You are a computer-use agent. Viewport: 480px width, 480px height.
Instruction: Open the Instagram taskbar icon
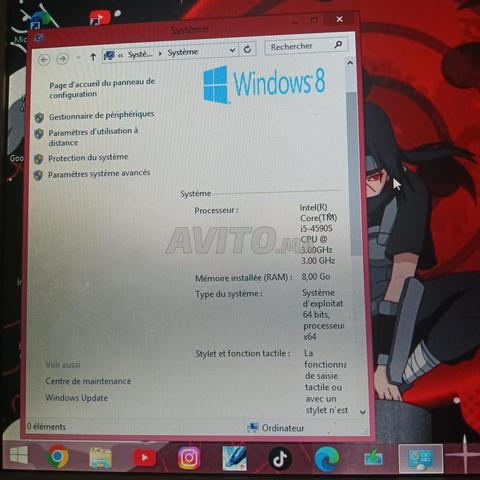(189, 458)
